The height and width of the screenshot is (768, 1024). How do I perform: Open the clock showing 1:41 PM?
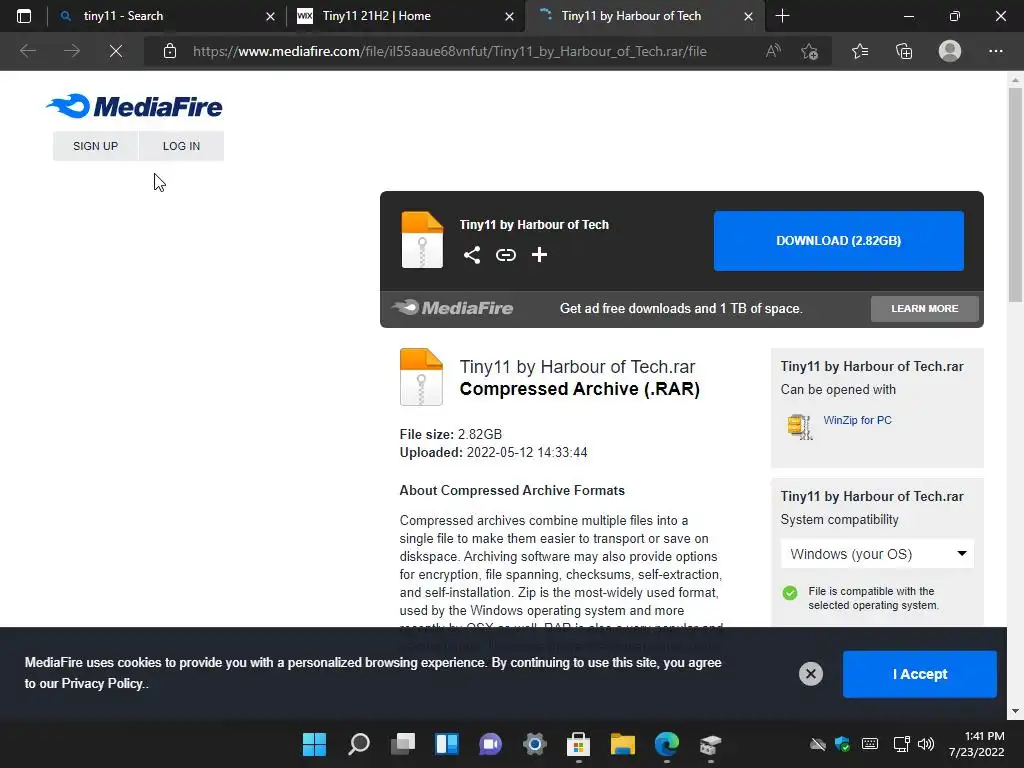(976, 744)
